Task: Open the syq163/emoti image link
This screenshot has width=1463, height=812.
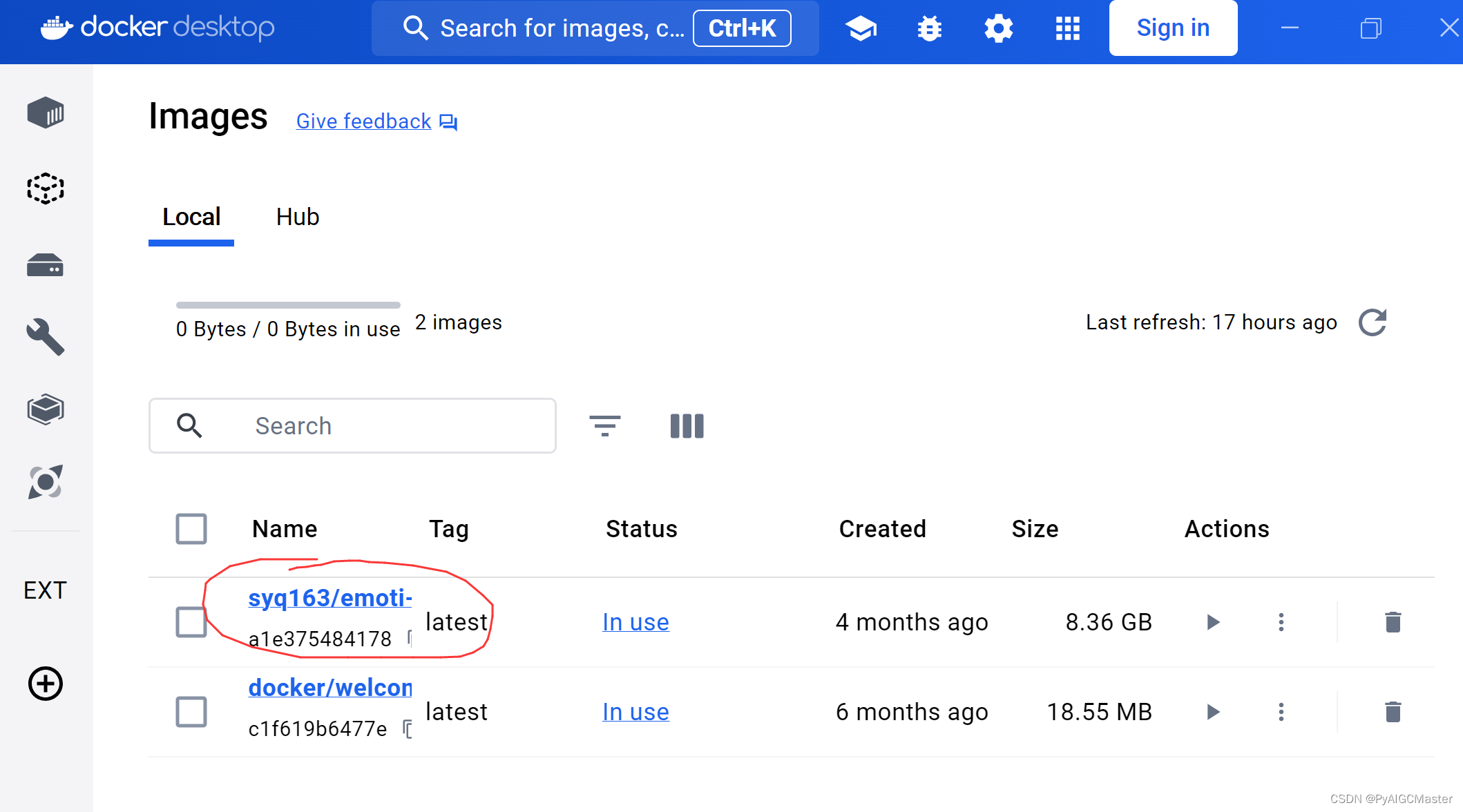Action: point(330,598)
